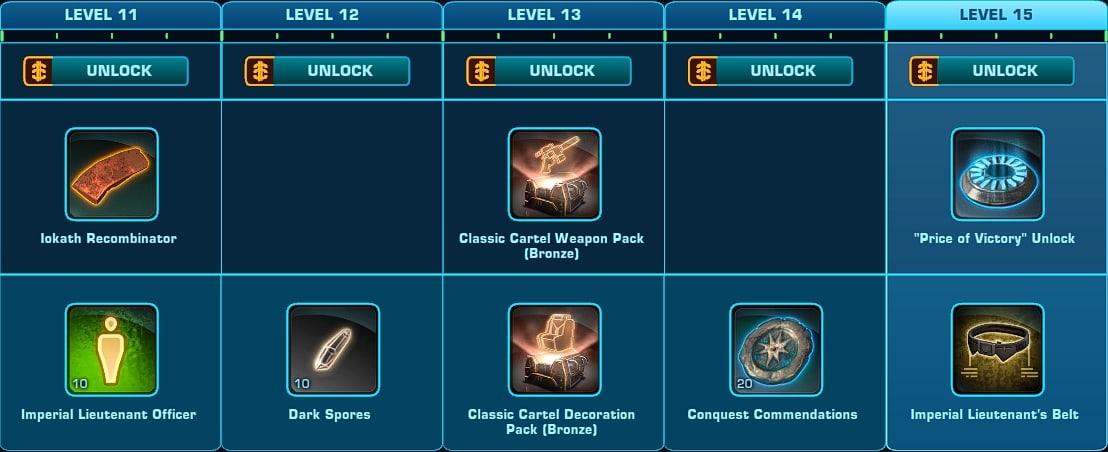Select the highlighted Level 15 header
This screenshot has height=452, width=1108.
tap(996, 15)
